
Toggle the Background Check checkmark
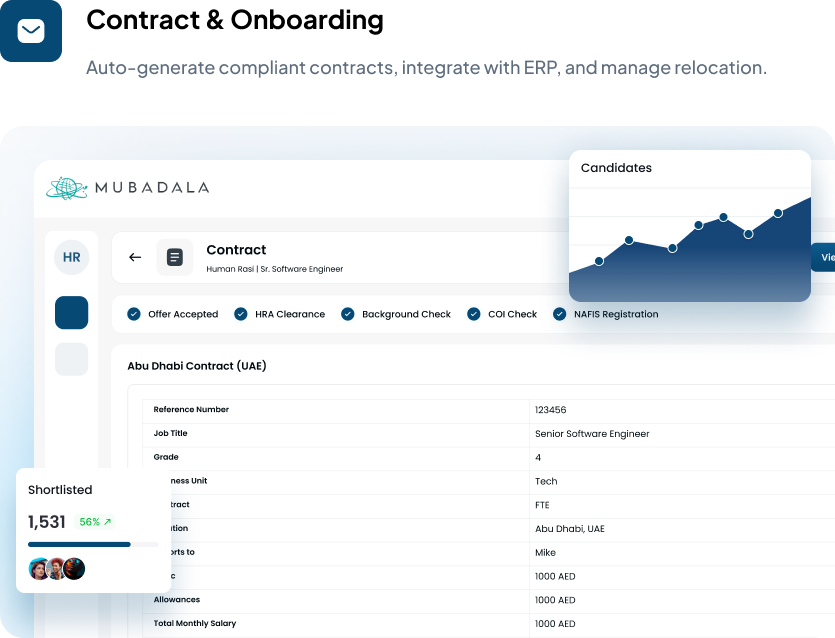tap(348, 314)
